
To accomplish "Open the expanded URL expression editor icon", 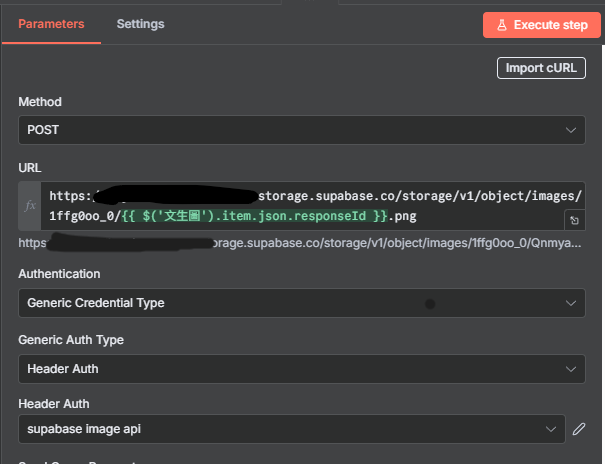I will 575,220.
